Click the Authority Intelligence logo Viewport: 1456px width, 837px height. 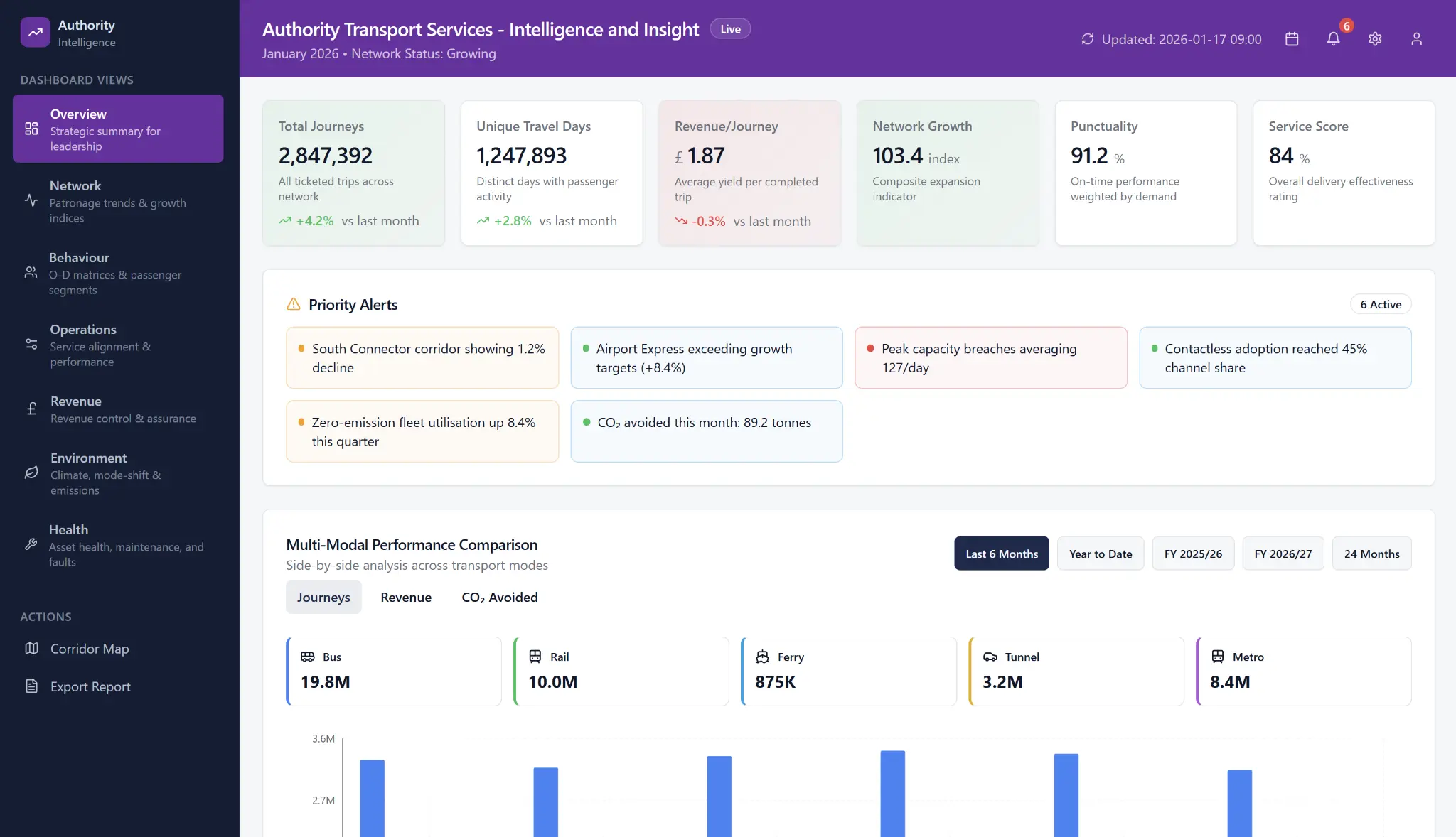[34, 32]
